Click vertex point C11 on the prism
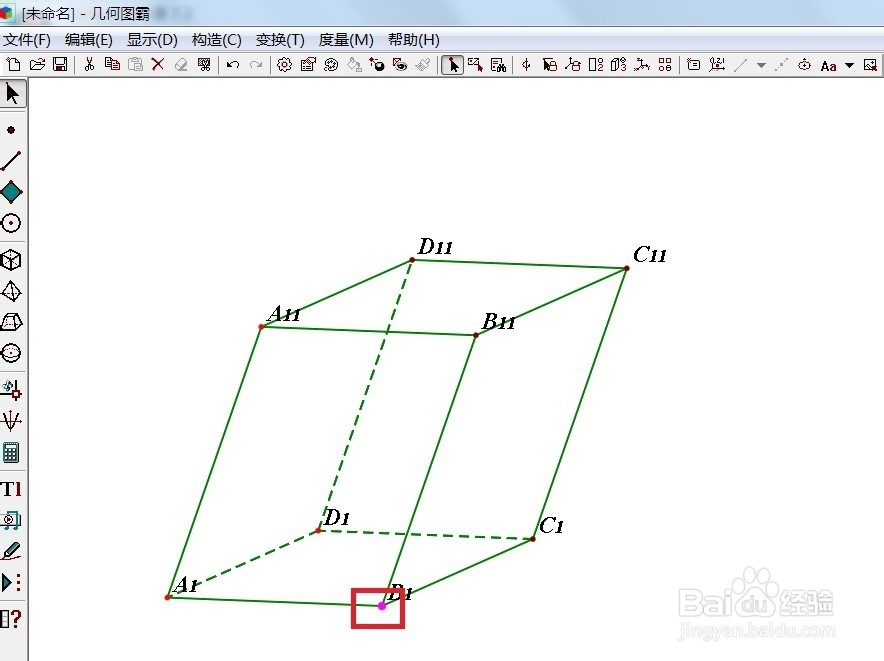Viewport: 884px width, 661px height. click(x=626, y=268)
